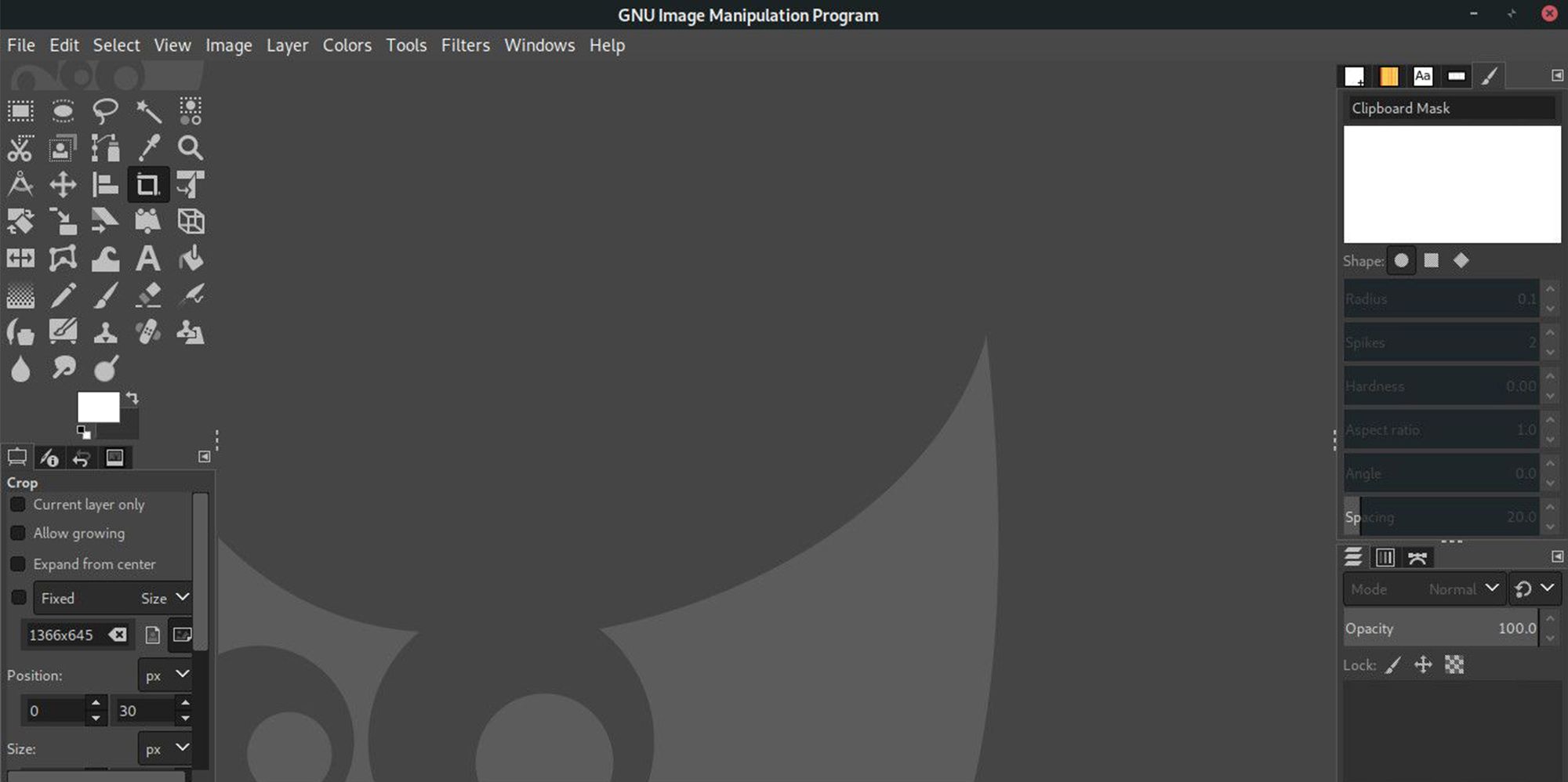Select the Eraser tool
The image size is (1568, 782).
tap(147, 295)
